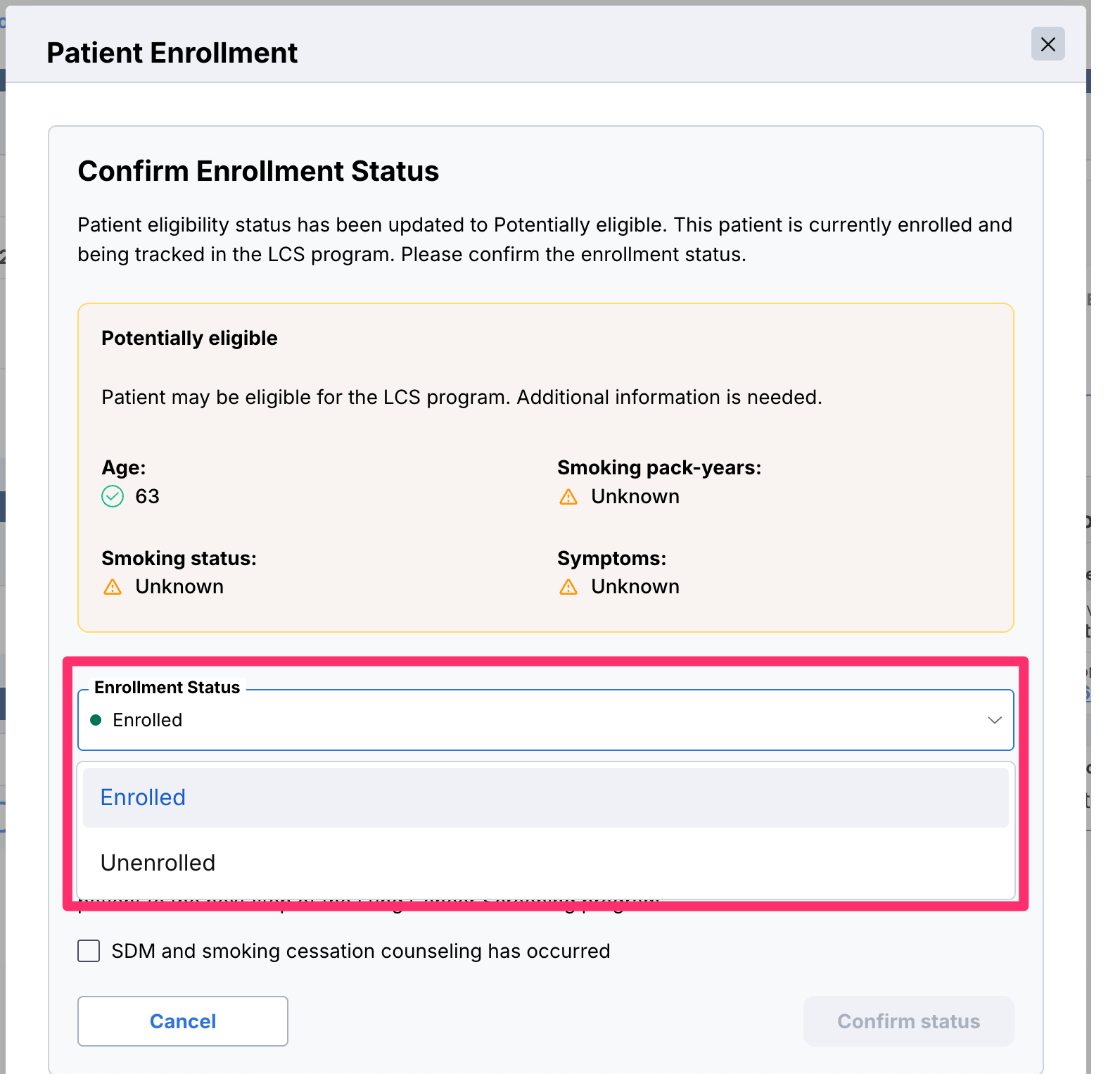This screenshot has width=1120, height=1074.
Task: Select Enrolled option from the dropdown list
Action: 546,797
